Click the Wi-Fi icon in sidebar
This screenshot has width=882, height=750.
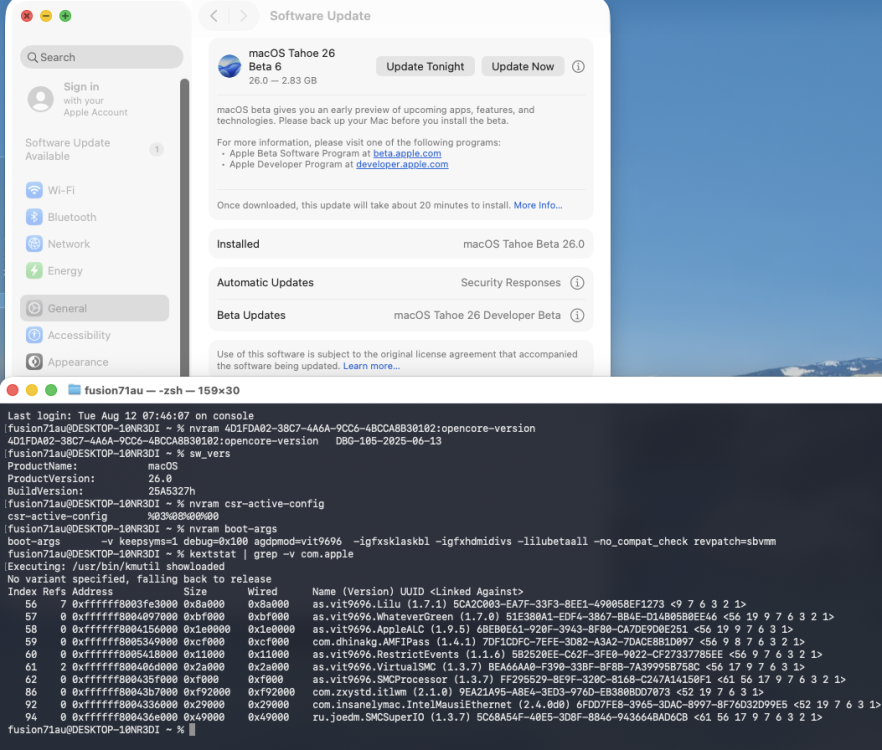pyautogui.click(x=34, y=190)
